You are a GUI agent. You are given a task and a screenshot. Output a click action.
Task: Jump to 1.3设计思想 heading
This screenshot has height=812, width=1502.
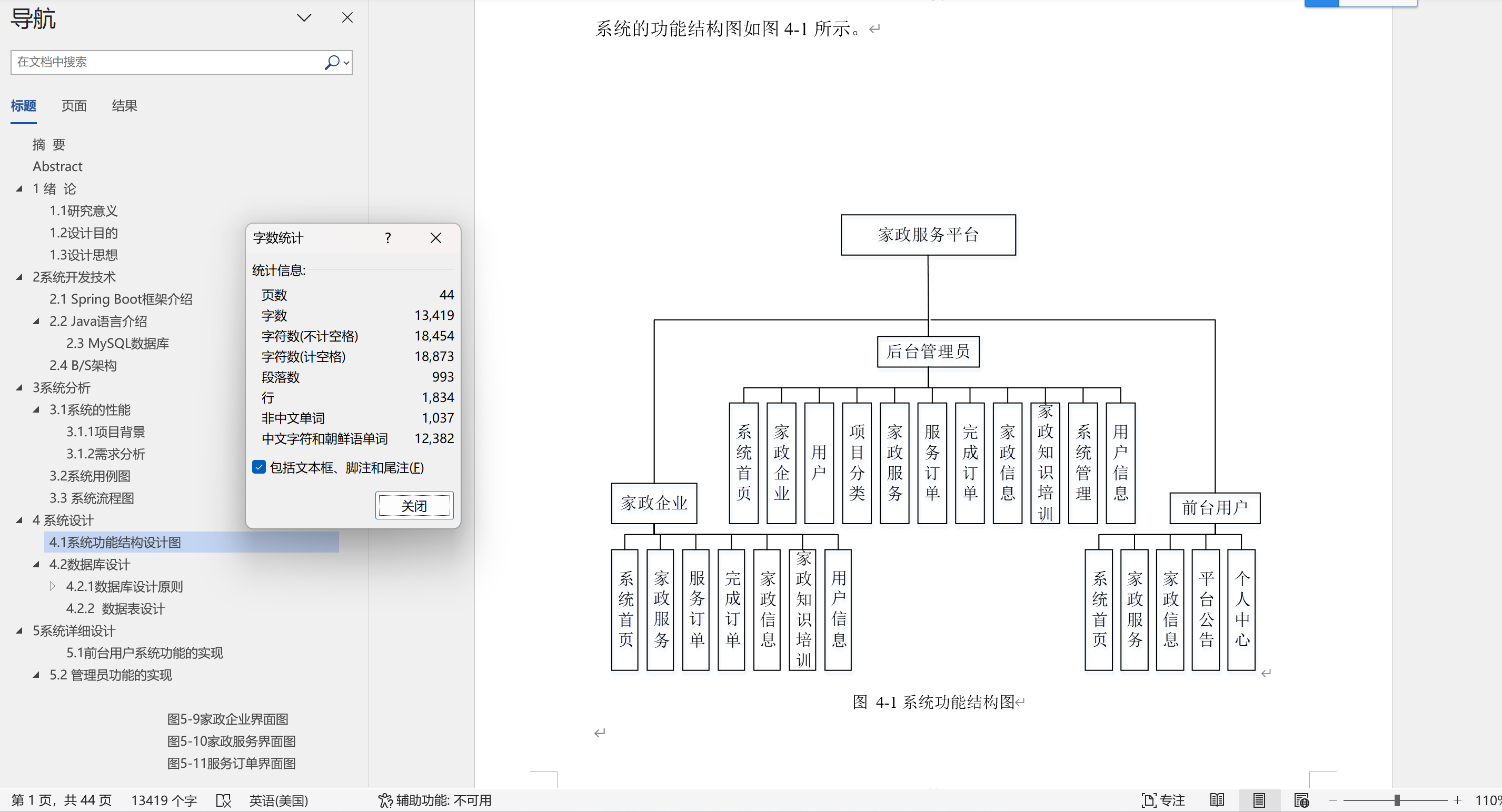(83, 255)
